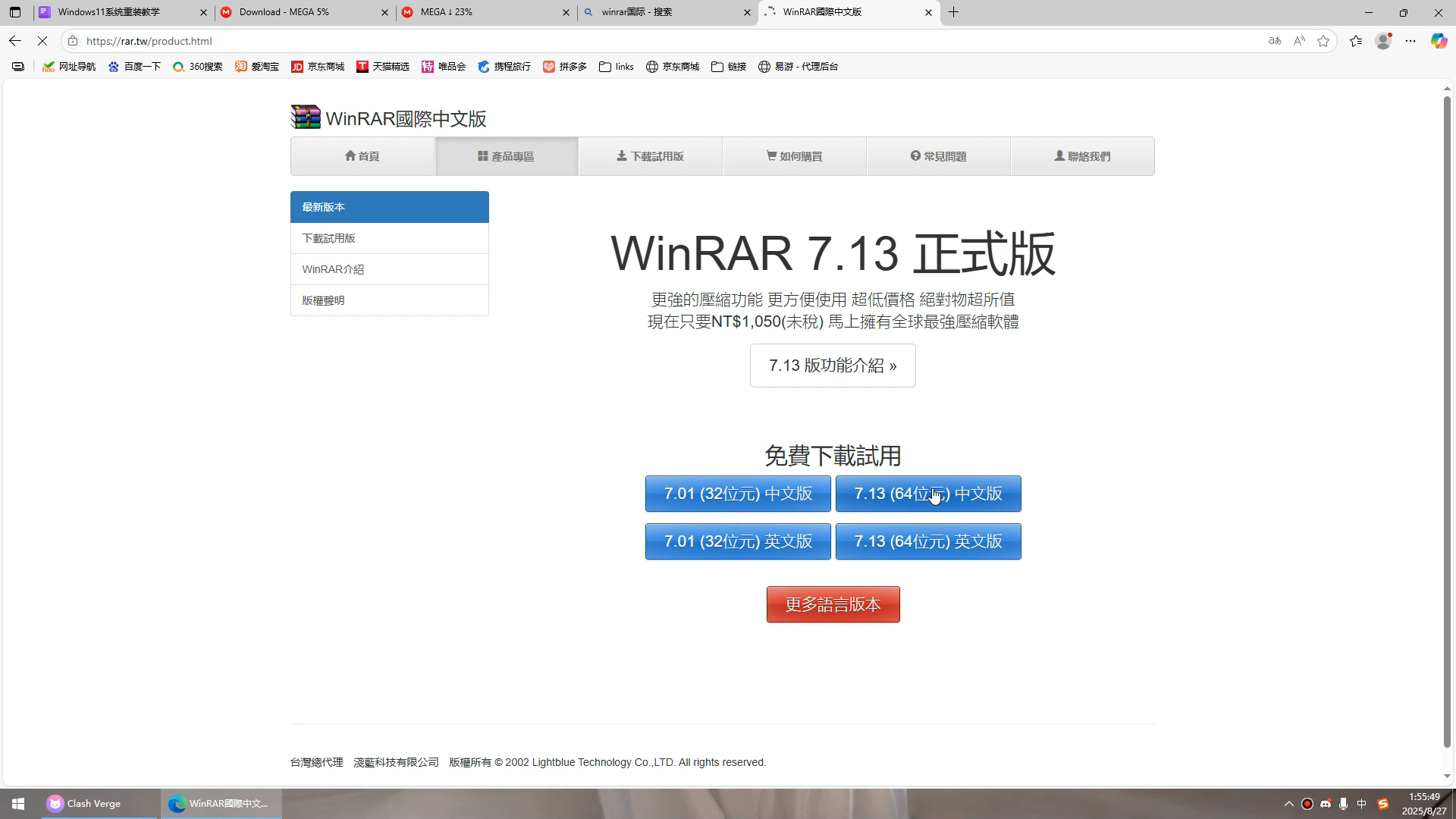This screenshot has height=819, width=1456.
Task: Close the MEGA 23% tab
Action: click(566, 12)
